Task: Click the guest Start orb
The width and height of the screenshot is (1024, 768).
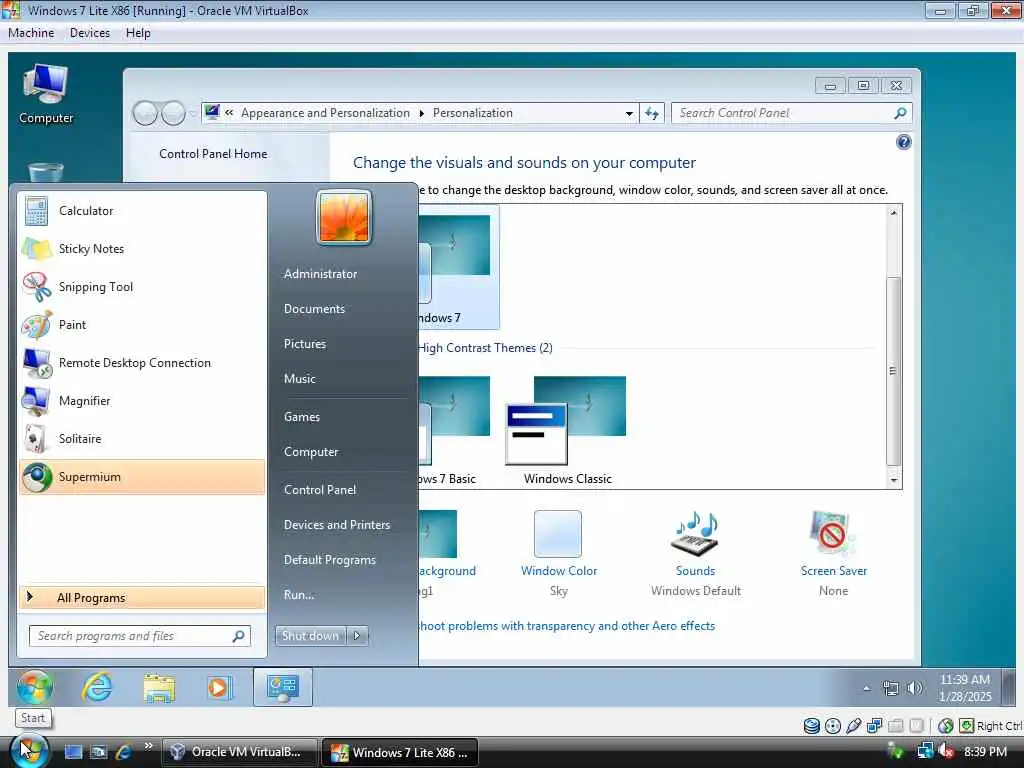Action: coord(35,687)
